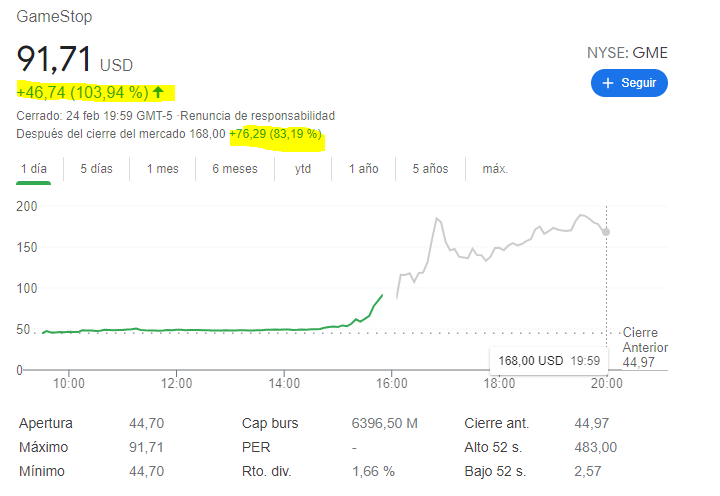Click the GameStop title text
The image size is (720, 496).
[54, 17]
